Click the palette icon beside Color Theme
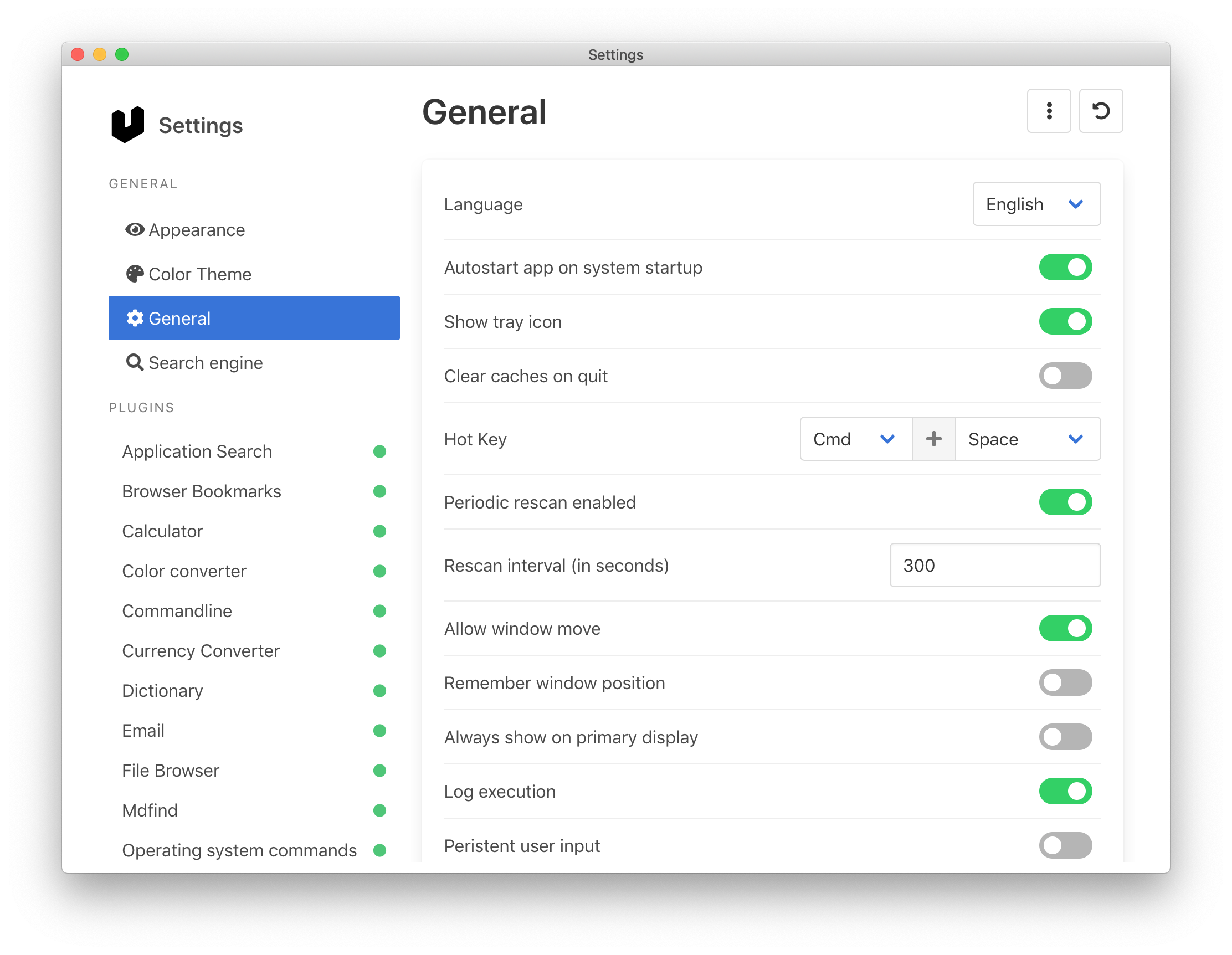Viewport: 1232px width, 955px height. tap(134, 274)
